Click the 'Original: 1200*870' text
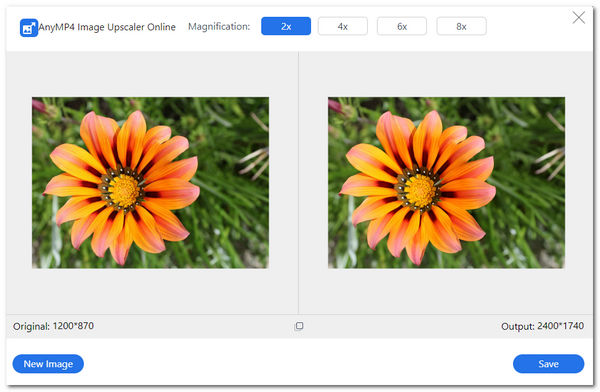Viewport: 600px width, 392px height. [x=53, y=326]
